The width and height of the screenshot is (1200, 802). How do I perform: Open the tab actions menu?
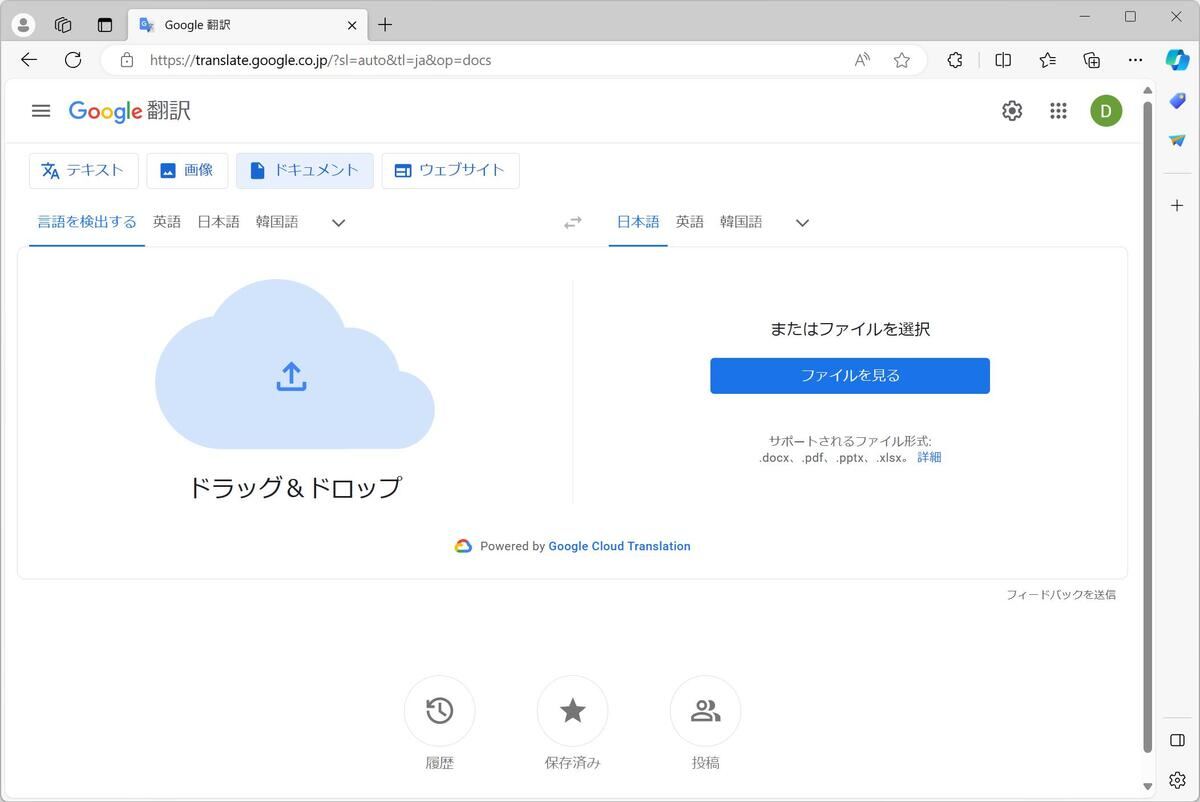coord(105,25)
